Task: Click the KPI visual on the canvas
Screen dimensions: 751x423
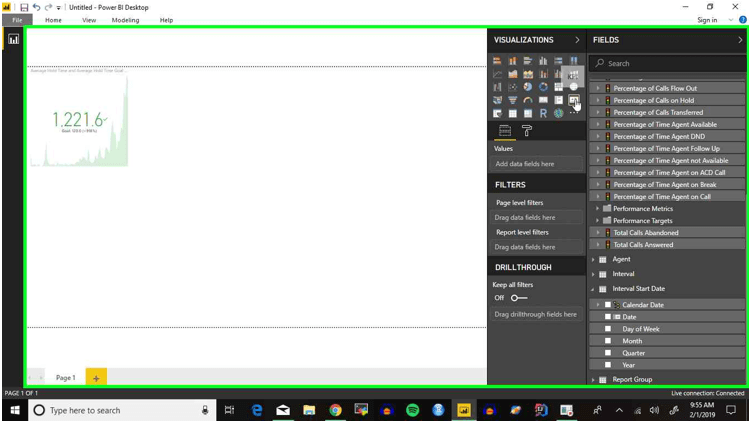Action: coord(79,117)
